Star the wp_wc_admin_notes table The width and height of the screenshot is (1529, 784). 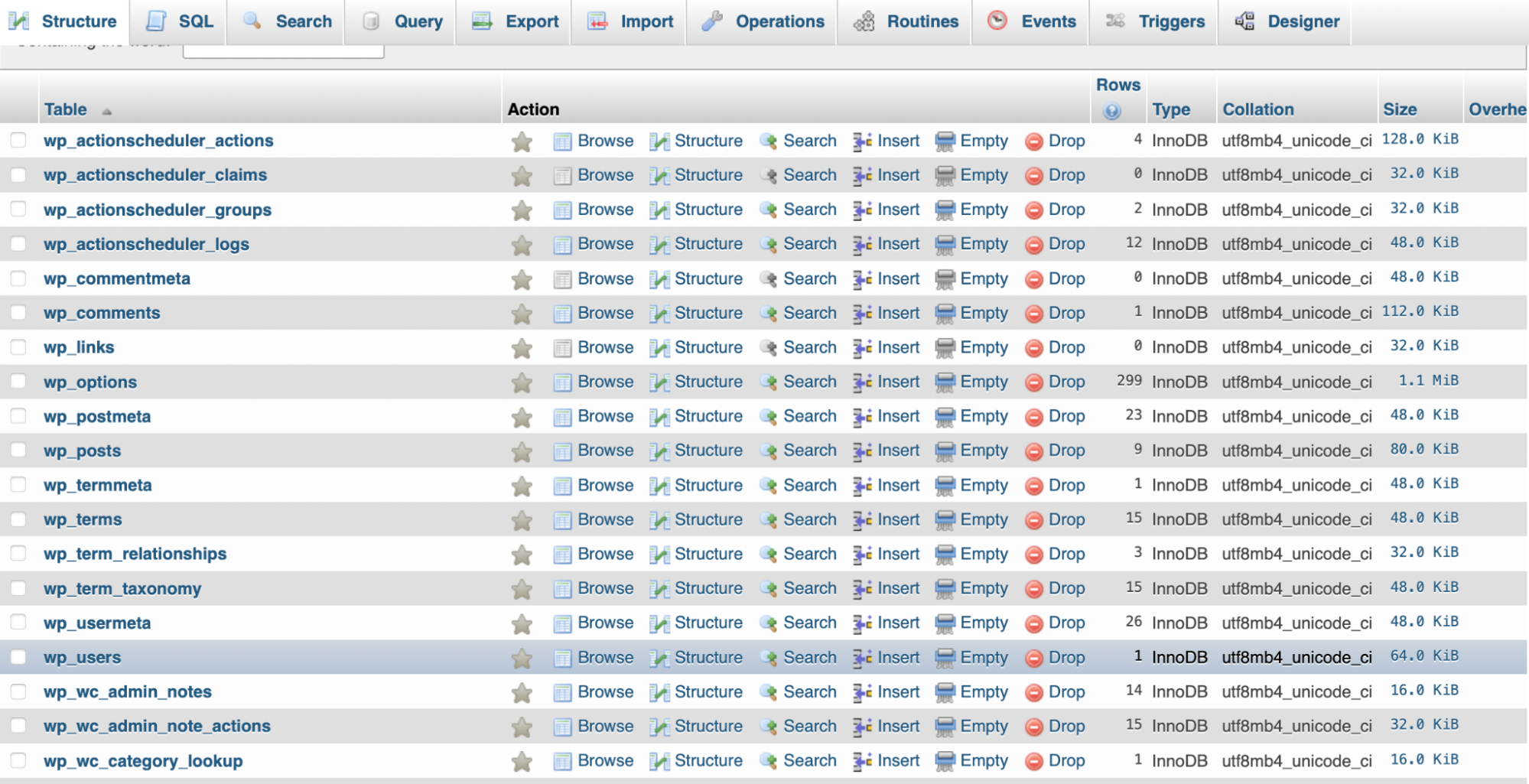pyautogui.click(x=522, y=693)
